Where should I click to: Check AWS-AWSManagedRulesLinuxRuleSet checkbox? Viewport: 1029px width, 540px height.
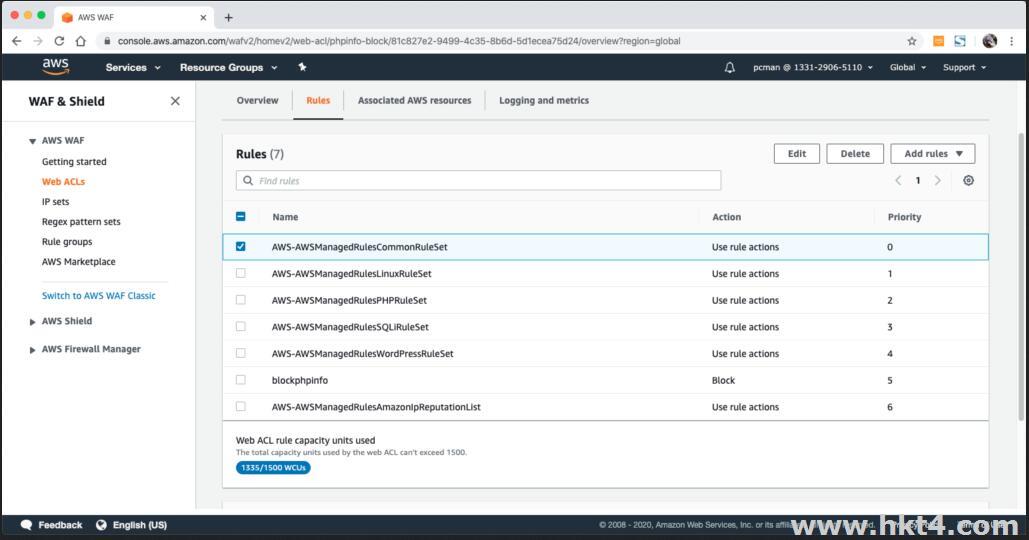[241, 273]
